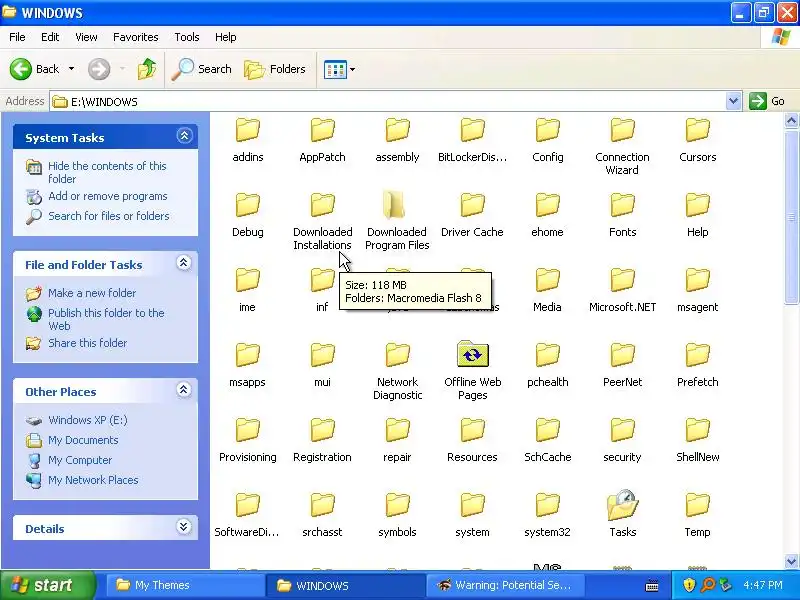Collapse the Other Places panel
Viewport: 800px width, 600px height.
point(184,390)
